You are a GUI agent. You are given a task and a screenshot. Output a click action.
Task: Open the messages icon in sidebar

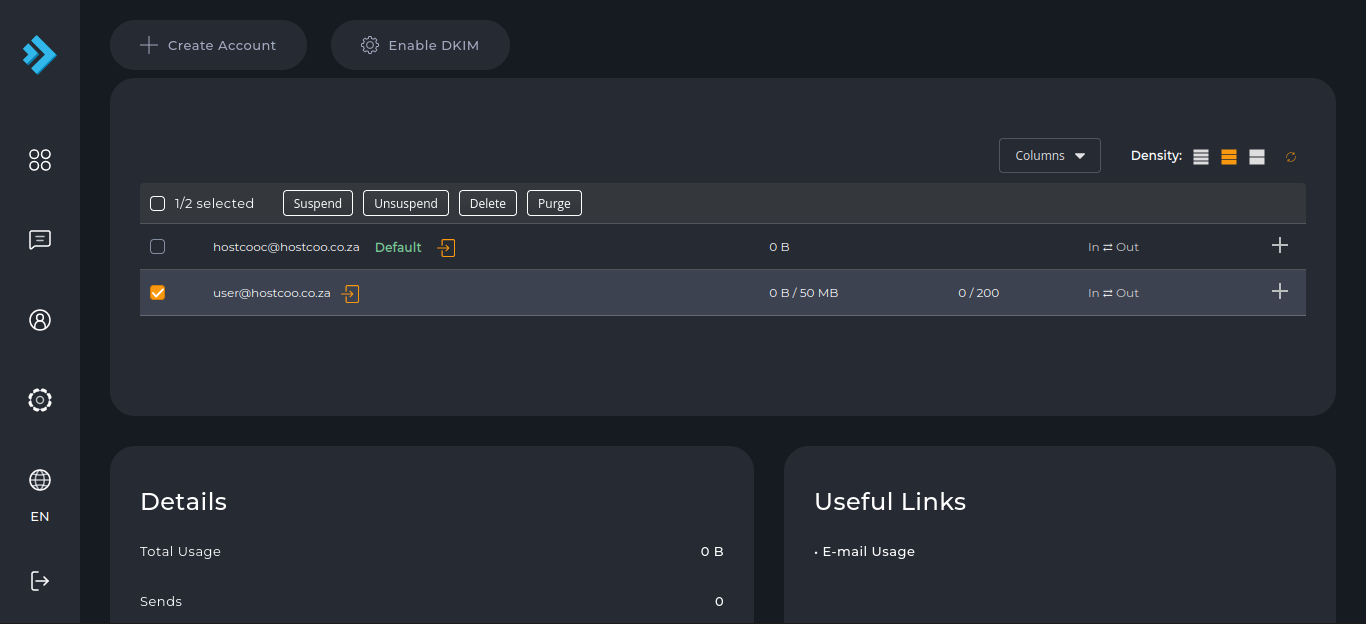coord(40,240)
